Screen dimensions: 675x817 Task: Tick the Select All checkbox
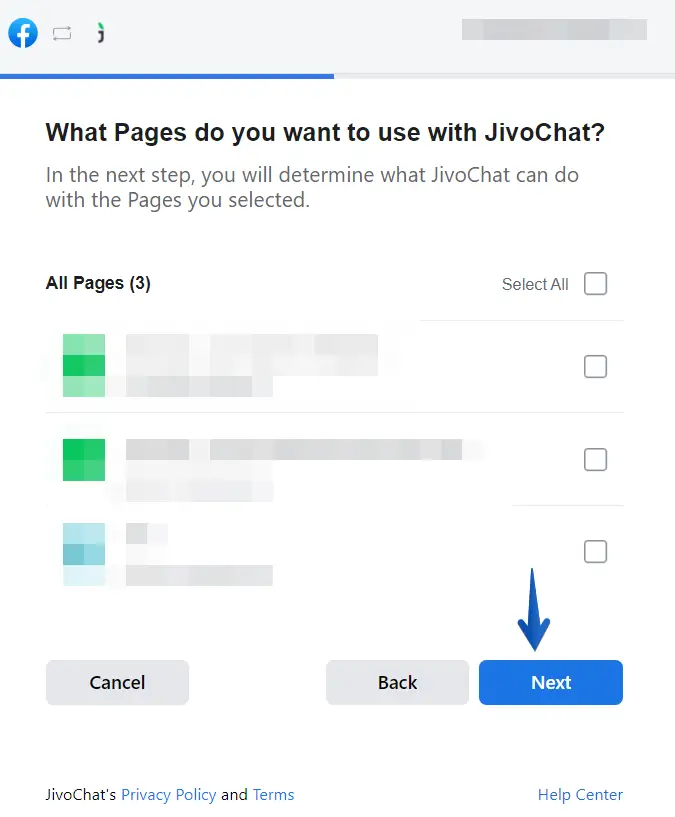(x=595, y=284)
